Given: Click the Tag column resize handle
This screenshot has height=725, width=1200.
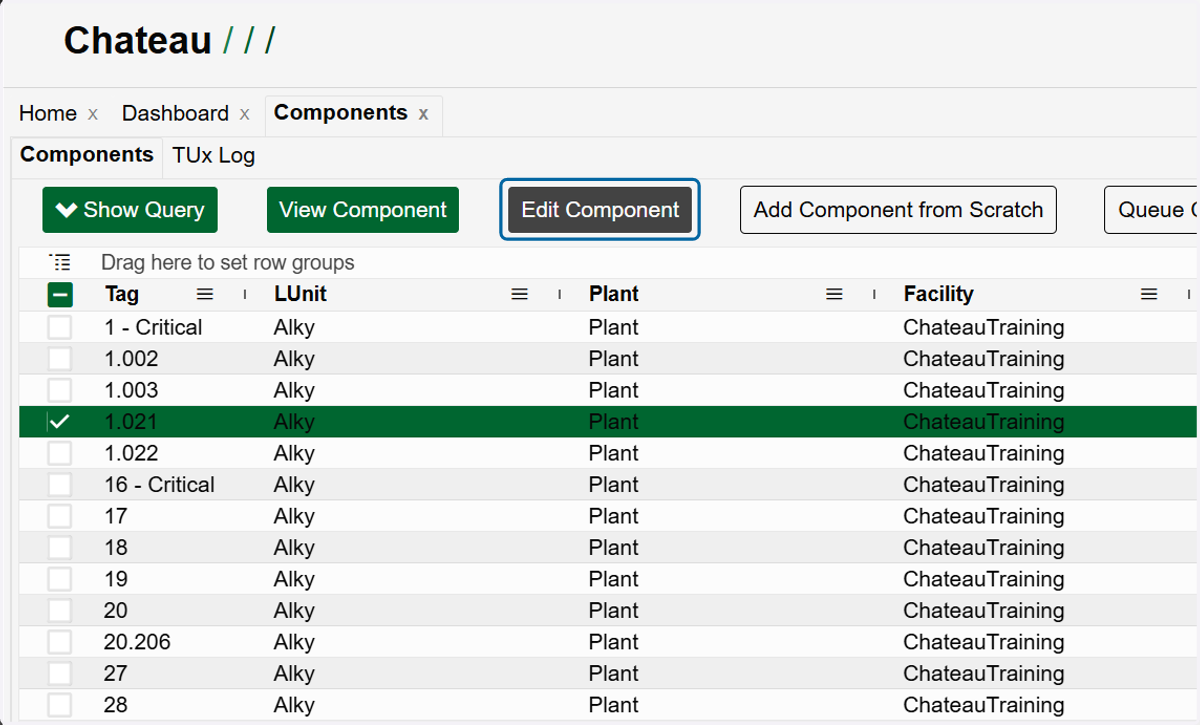Looking at the screenshot, I should [245, 294].
